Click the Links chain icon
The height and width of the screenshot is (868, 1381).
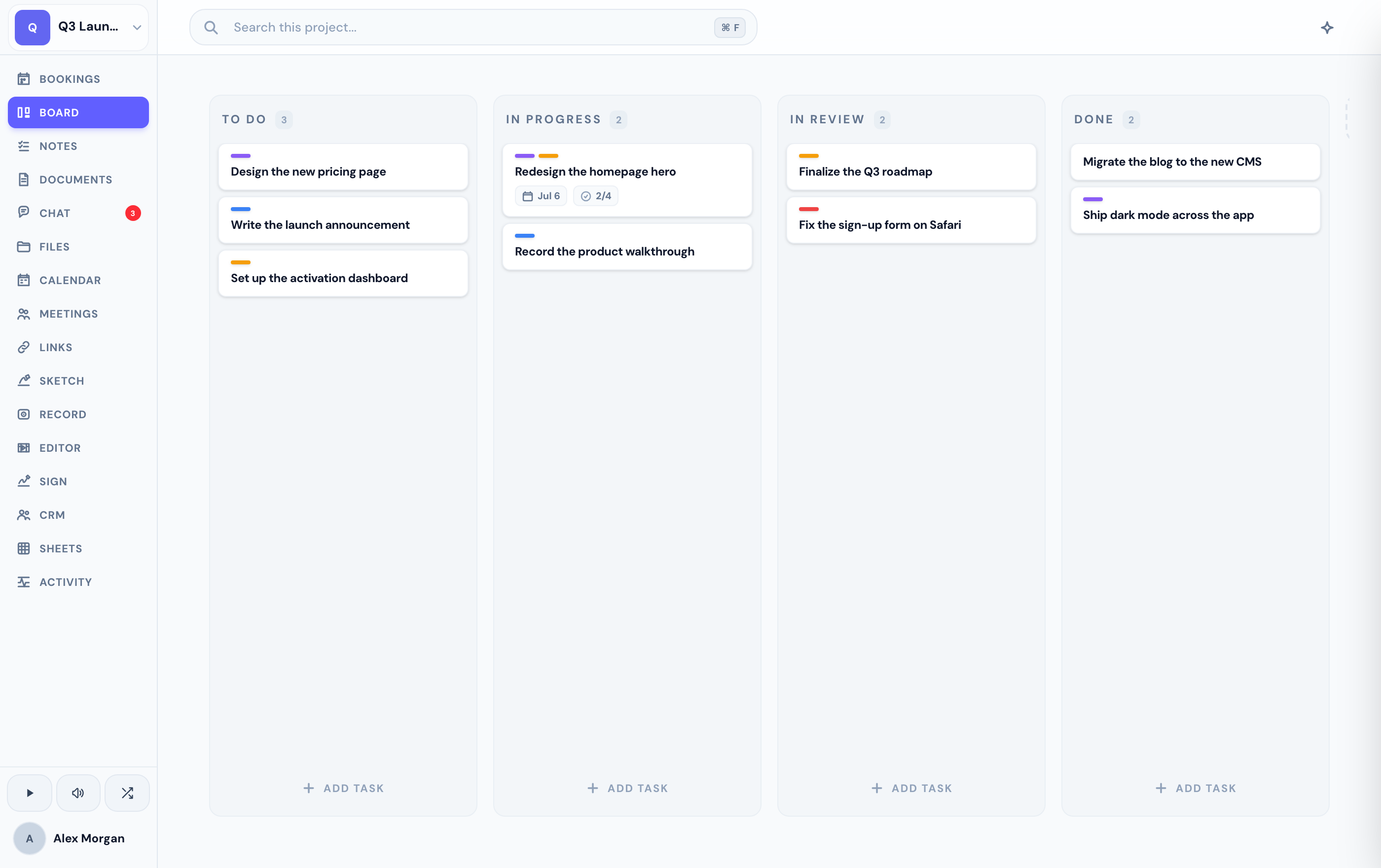[x=24, y=347]
